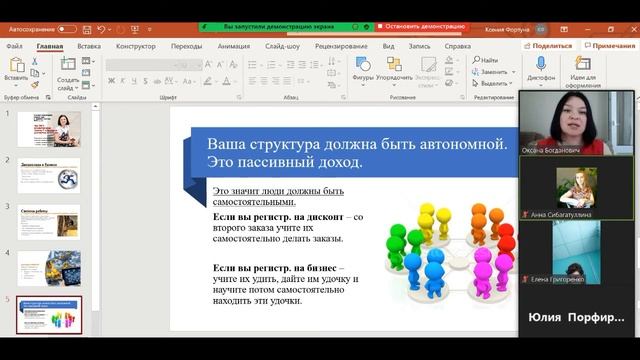Apply a numbered list
The height and width of the screenshot is (360, 640).
tap(271, 64)
